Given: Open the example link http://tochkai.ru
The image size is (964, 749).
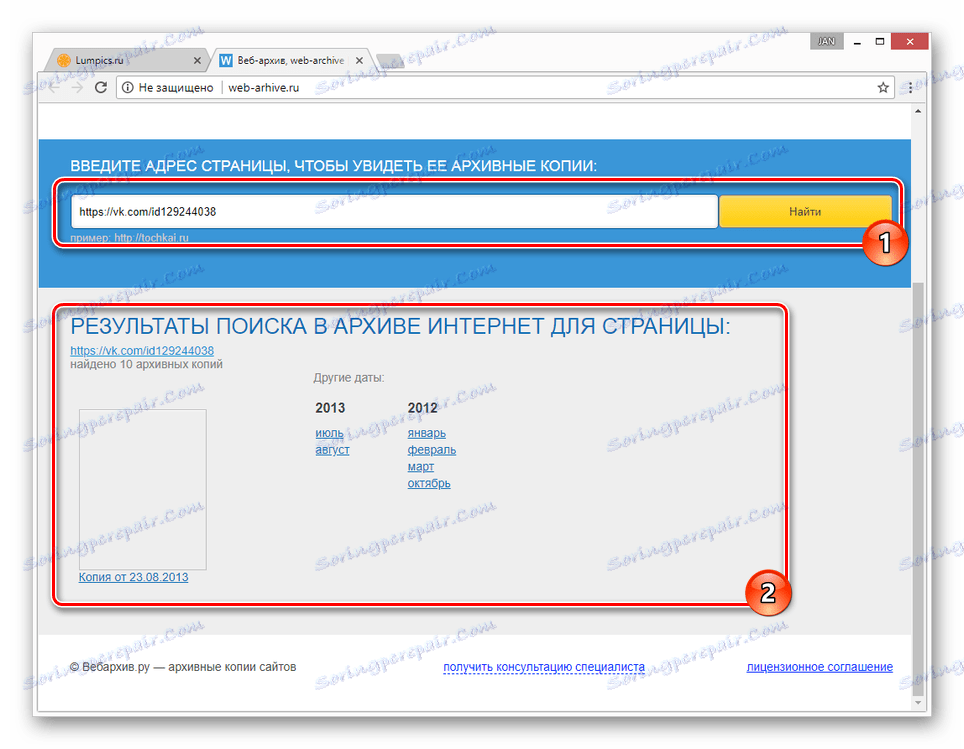Looking at the screenshot, I should (151, 237).
